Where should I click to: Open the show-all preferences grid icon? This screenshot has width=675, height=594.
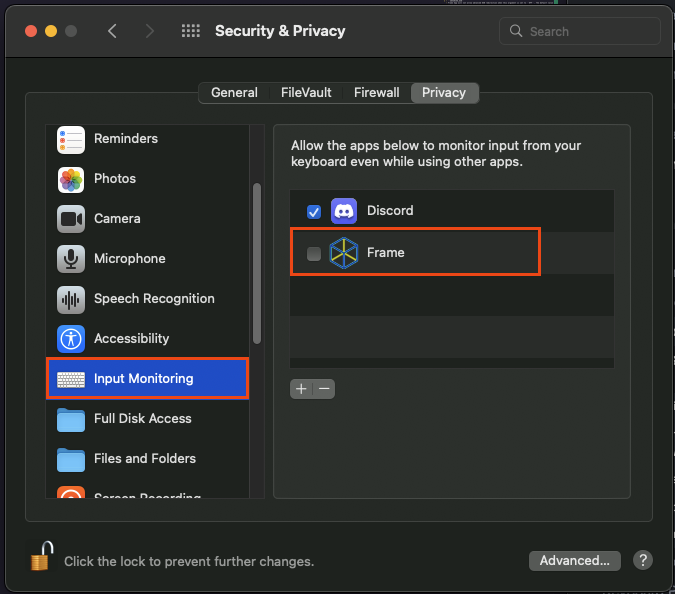coord(191,31)
